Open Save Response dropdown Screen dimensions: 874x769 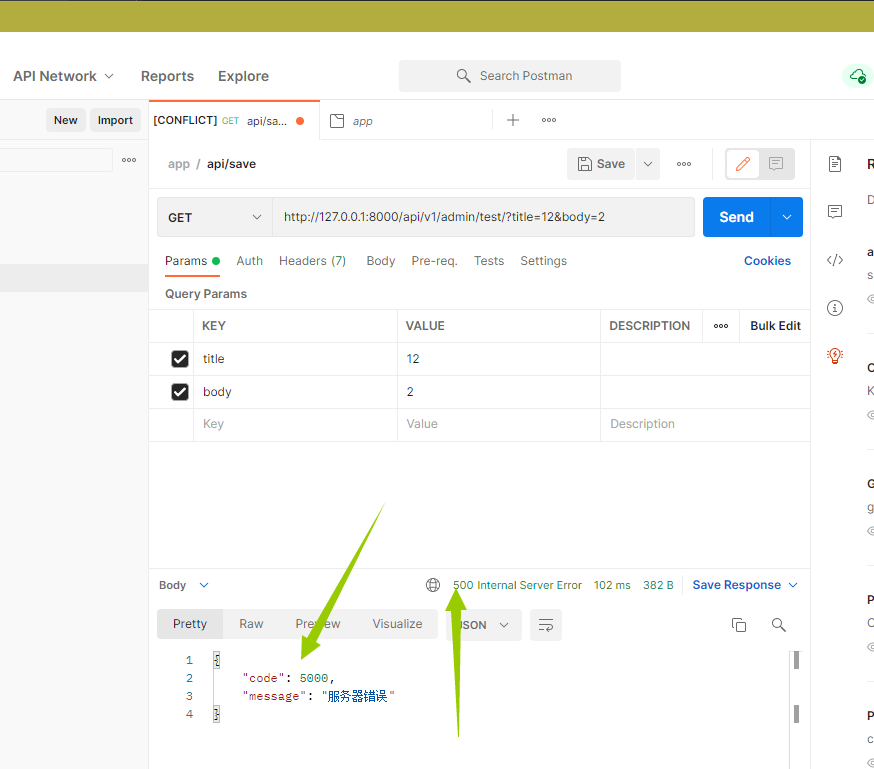745,585
